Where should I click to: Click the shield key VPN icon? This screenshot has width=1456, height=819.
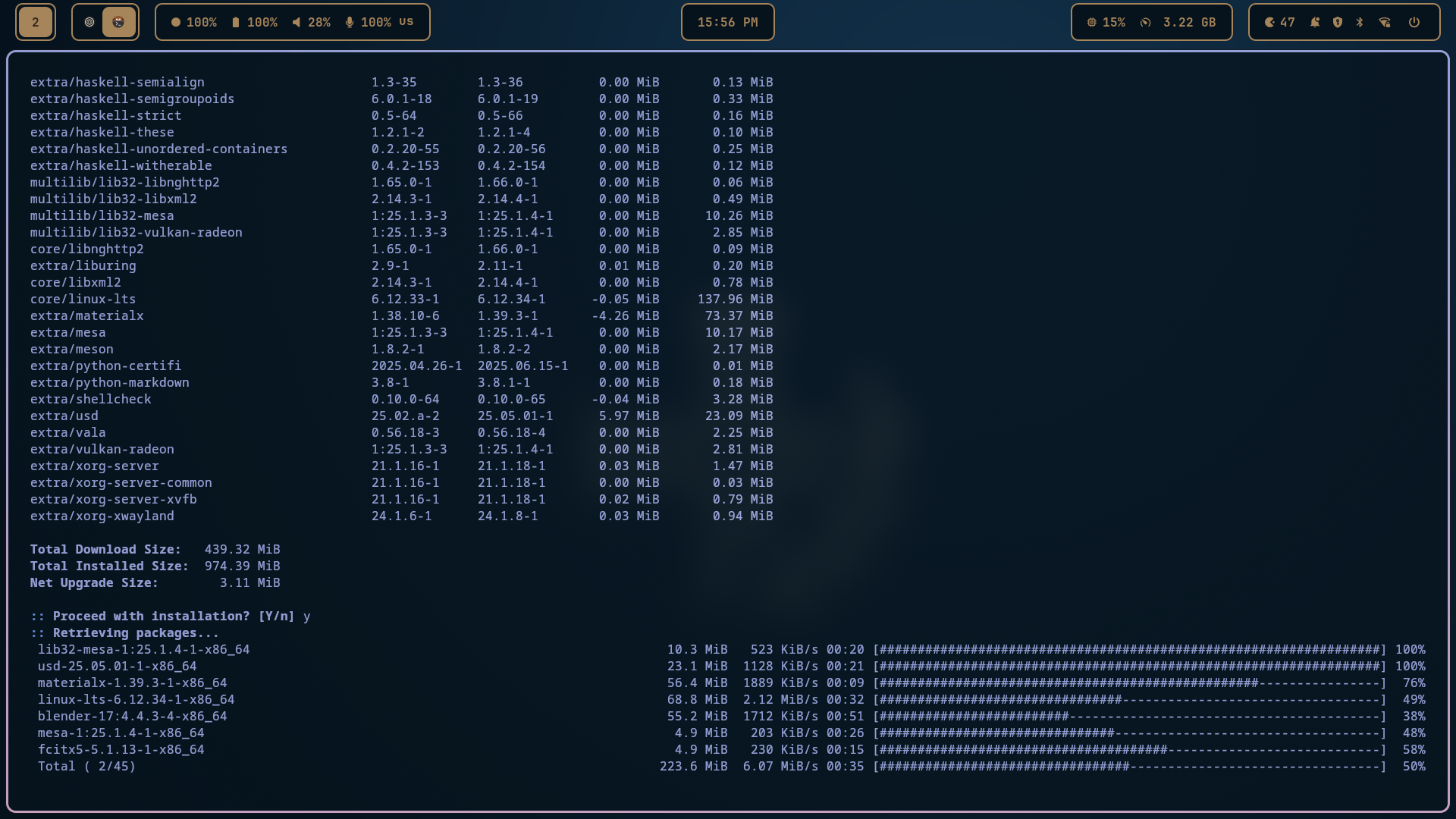(x=1338, y=23)
